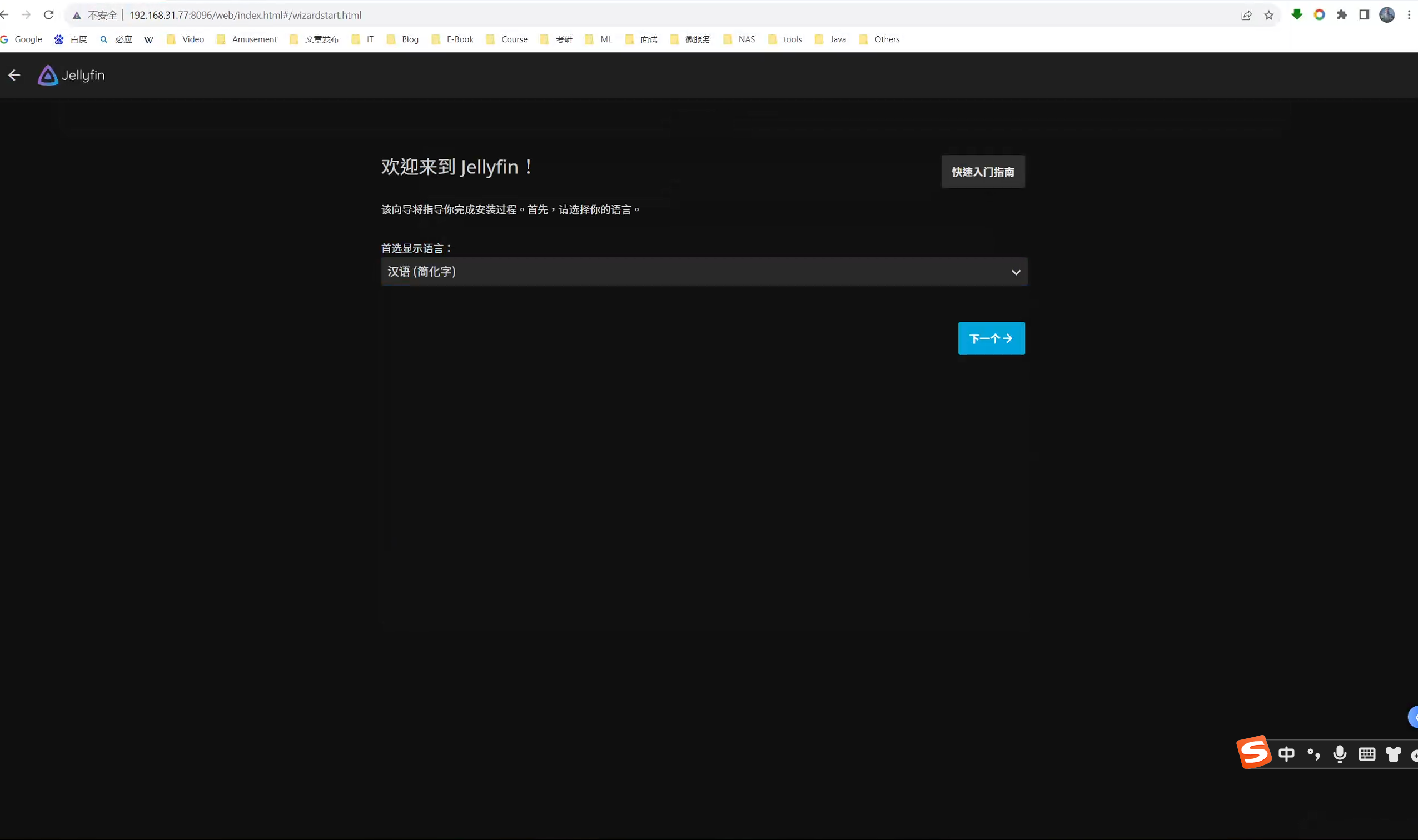Click the address bar URL
This screenshot has width=1418, height=840.
245,16
